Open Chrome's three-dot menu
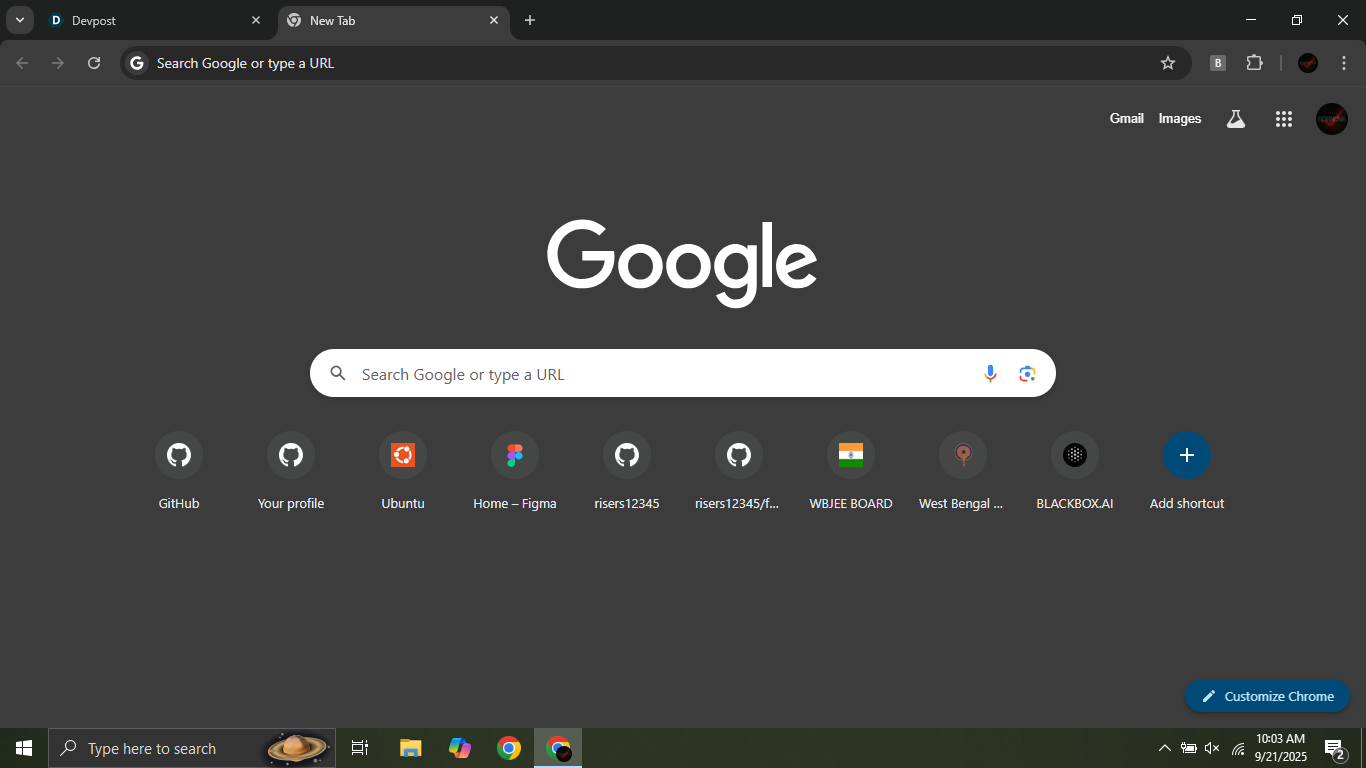1366x768 pixels. coord(1344,63)
